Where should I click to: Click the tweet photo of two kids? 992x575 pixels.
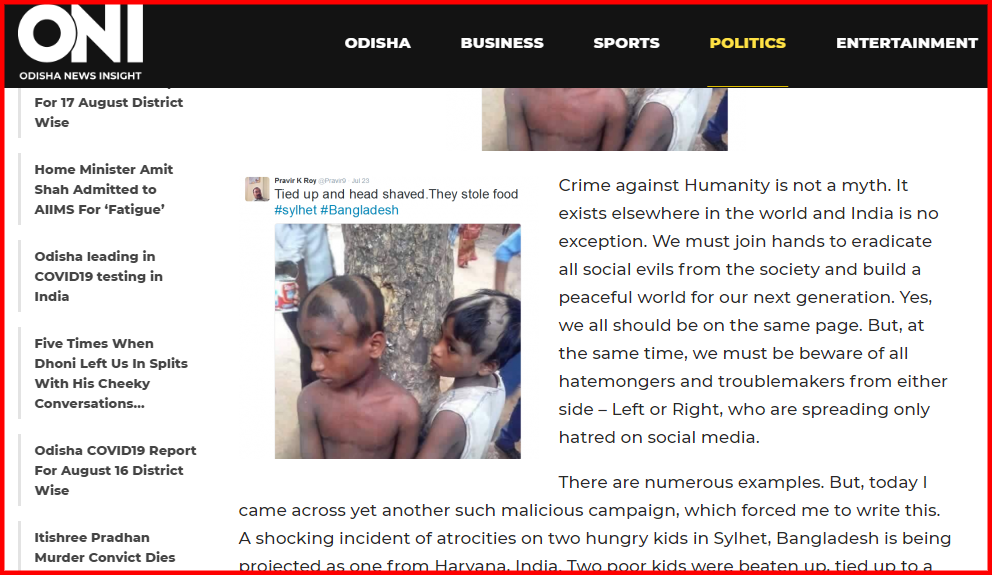[397, 341]
